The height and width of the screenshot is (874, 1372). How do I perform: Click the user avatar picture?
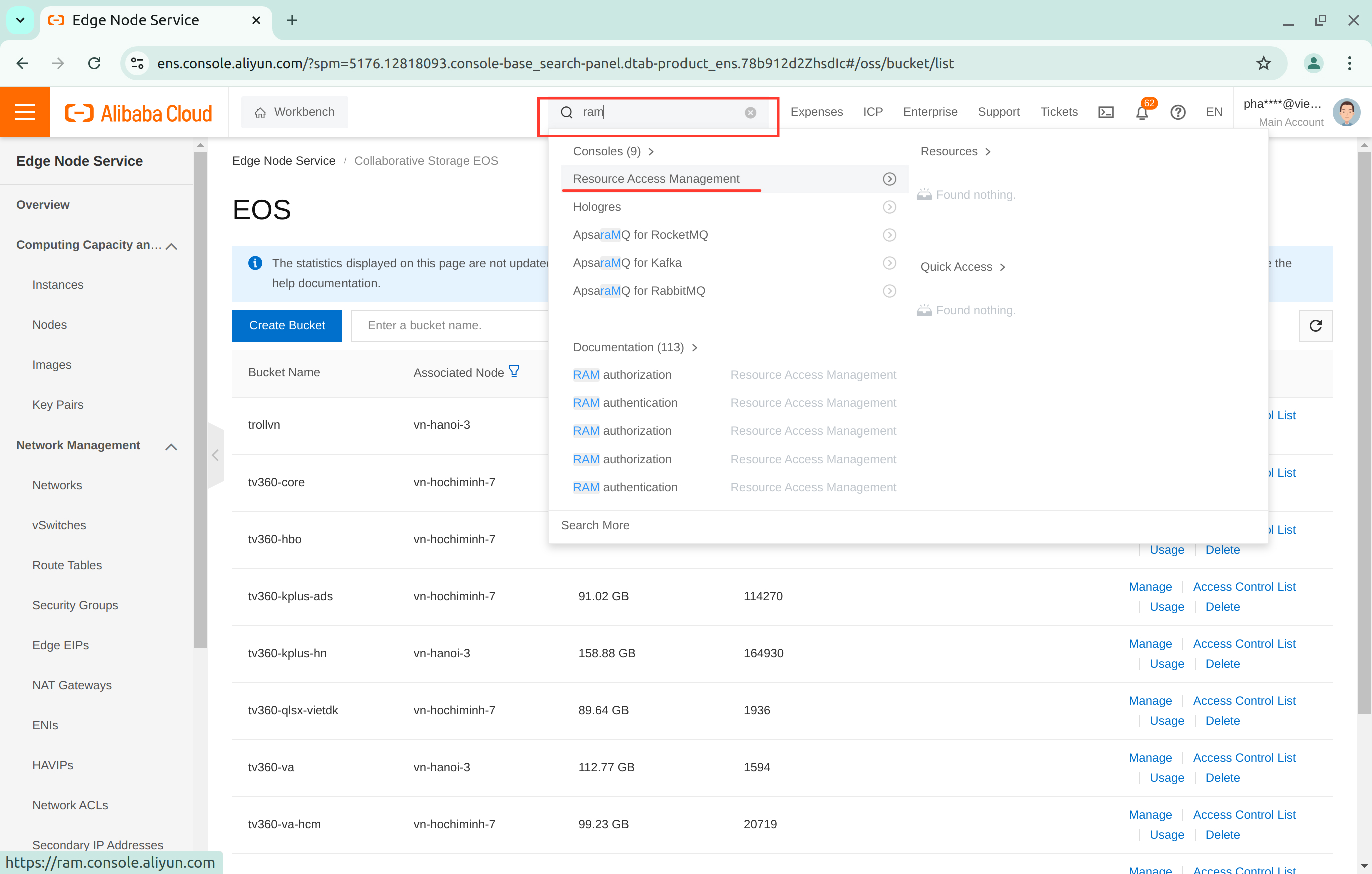tap(1347, 112)
